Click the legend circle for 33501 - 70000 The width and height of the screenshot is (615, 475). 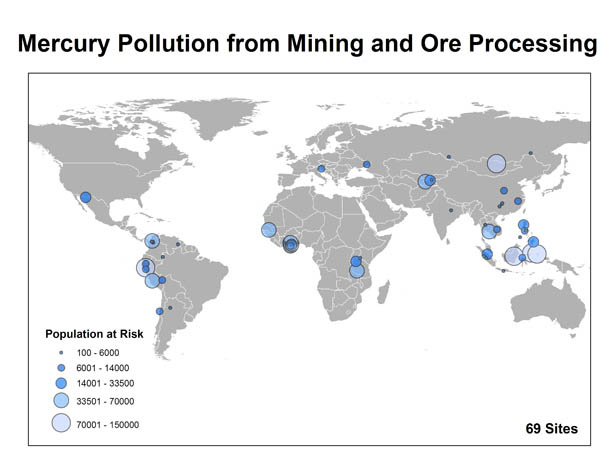(x=60, y=401)
